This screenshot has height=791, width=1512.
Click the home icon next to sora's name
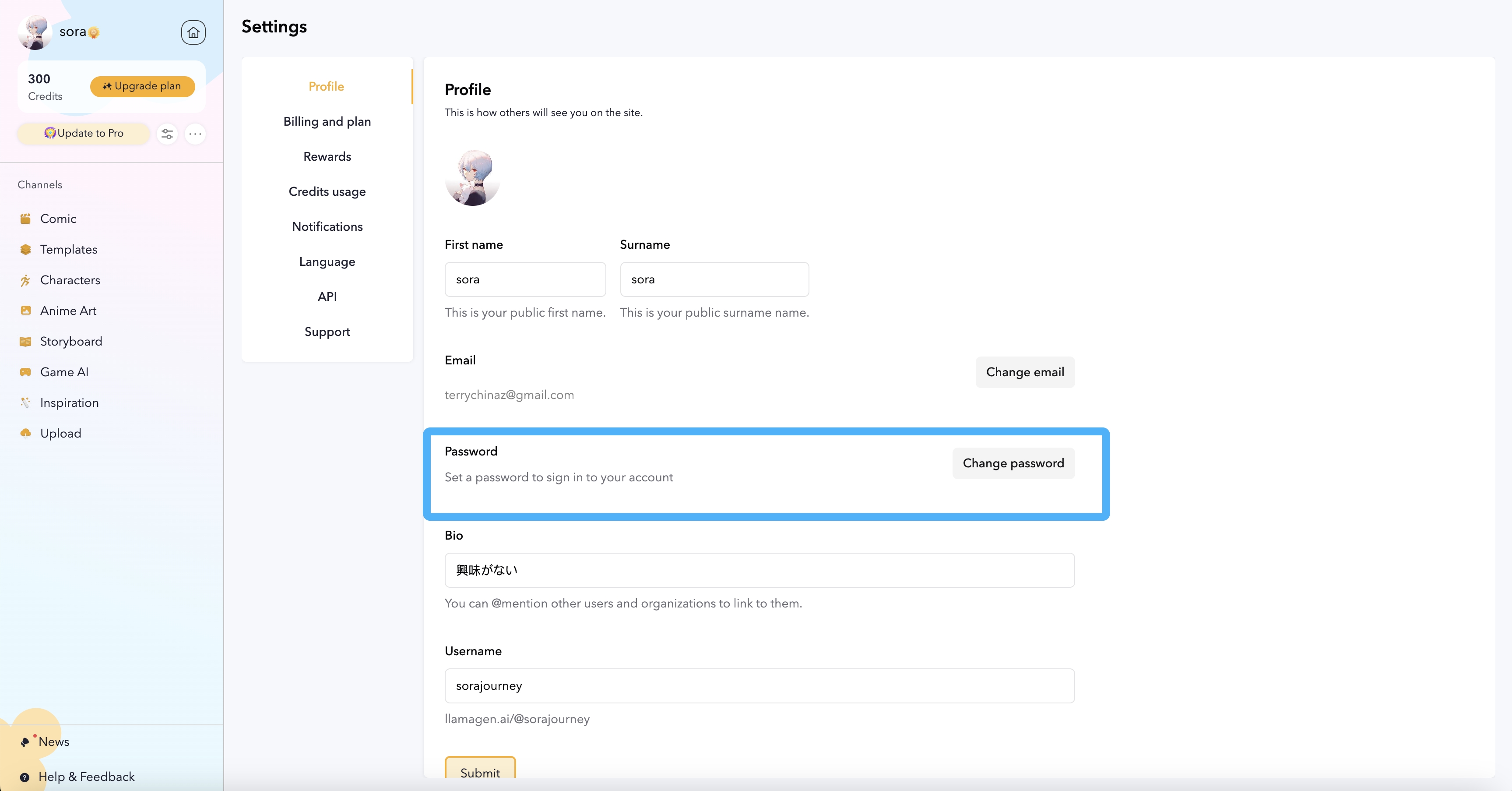(193, 32)
